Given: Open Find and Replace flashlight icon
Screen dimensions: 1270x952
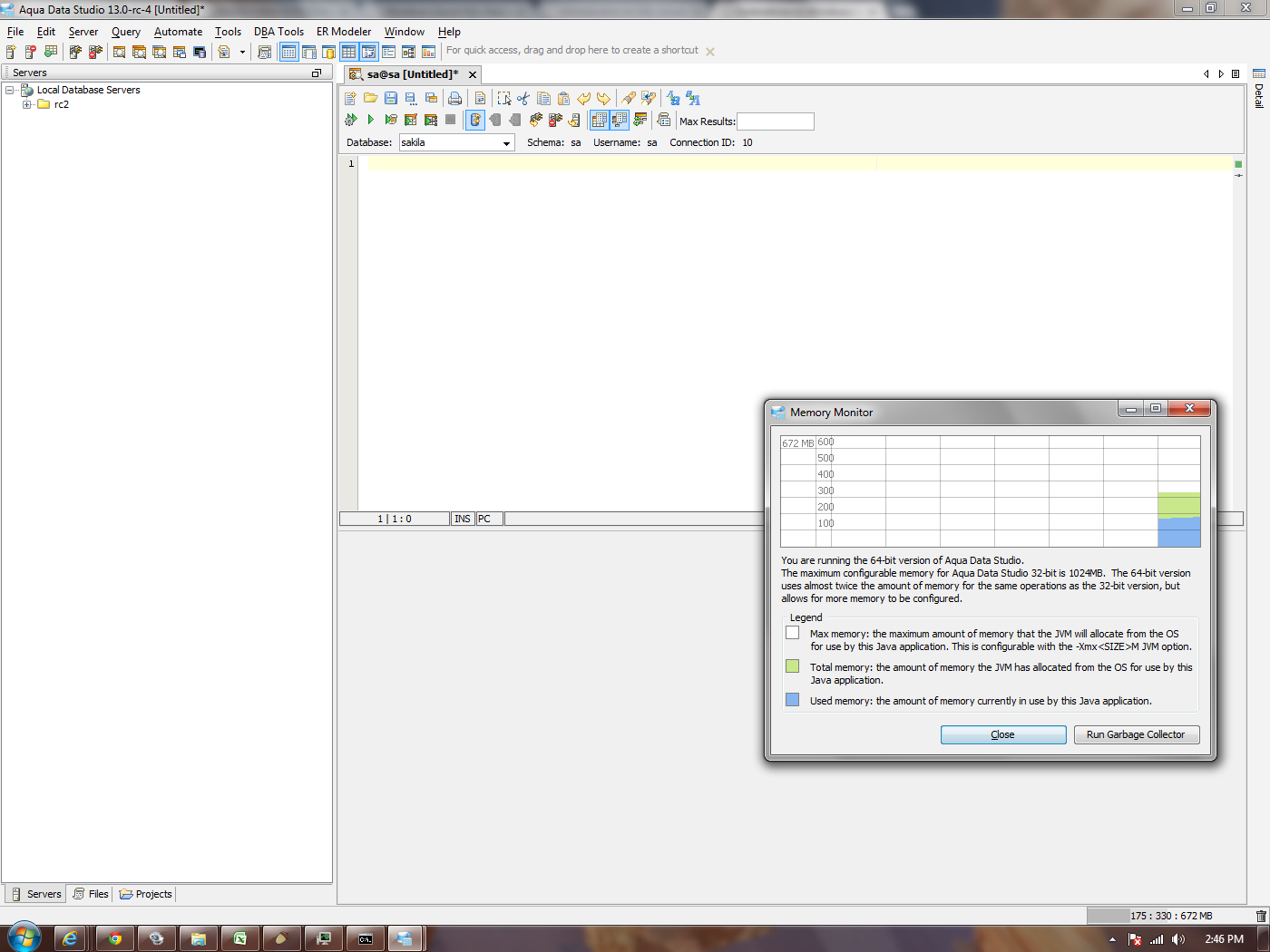Looking at the screenshot, I should (649, 98).
